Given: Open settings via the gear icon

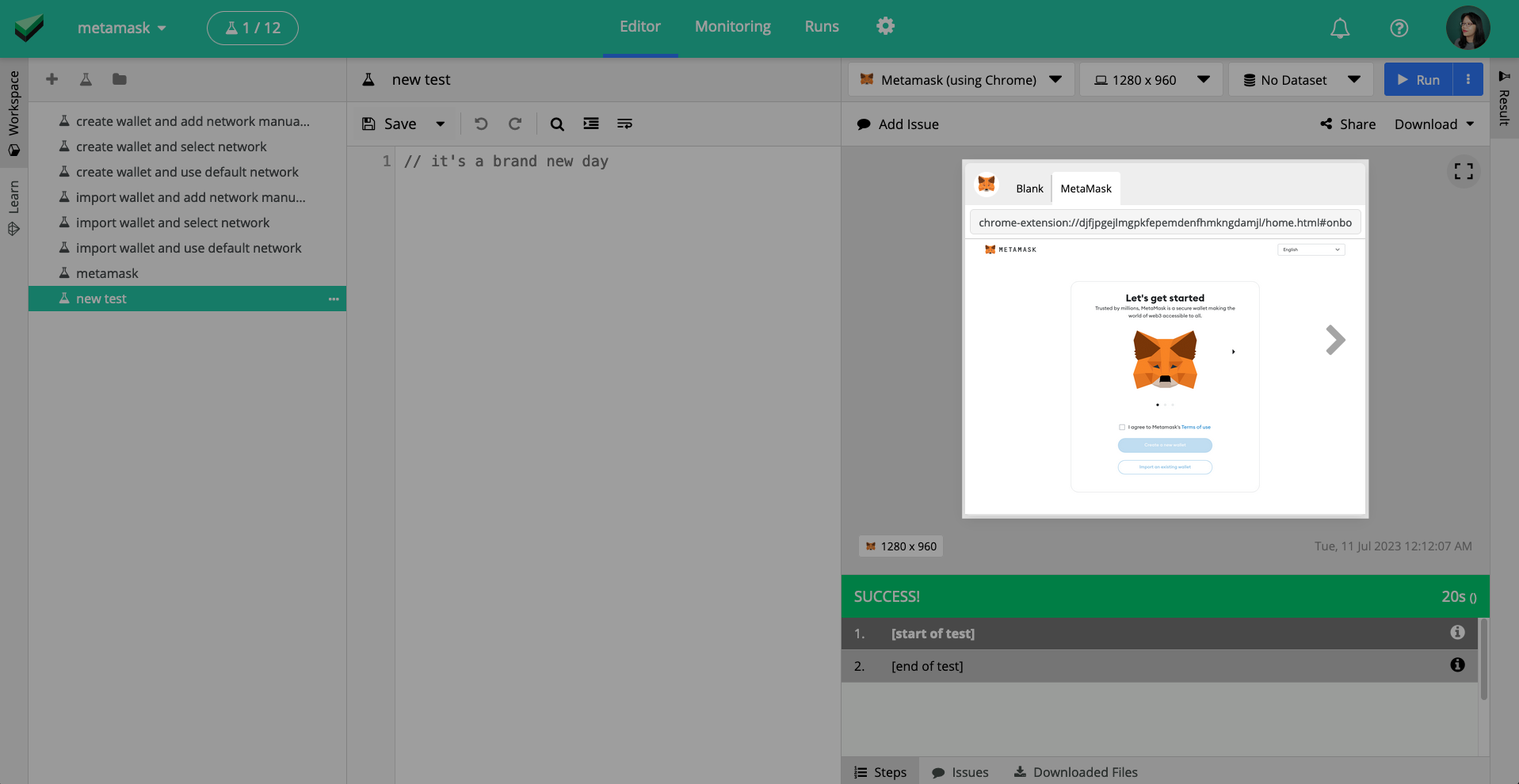Looking at the screenshot, I should coord(885,26).
